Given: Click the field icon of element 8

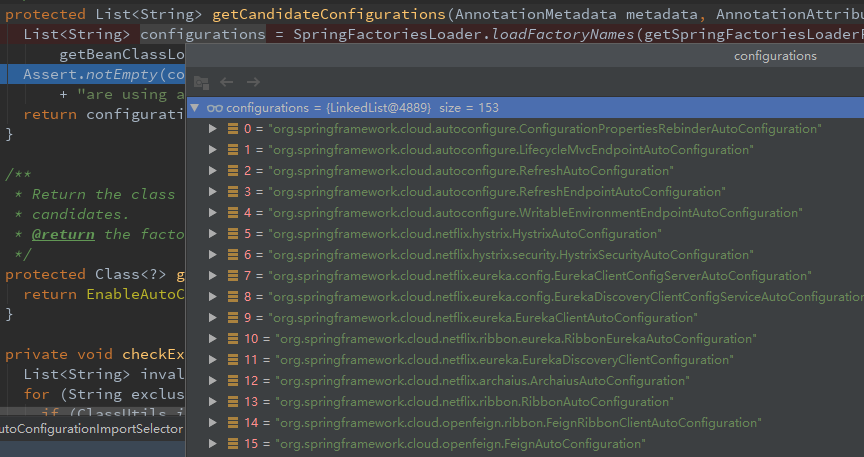Looking at the screenshot, I should (233, 296).
